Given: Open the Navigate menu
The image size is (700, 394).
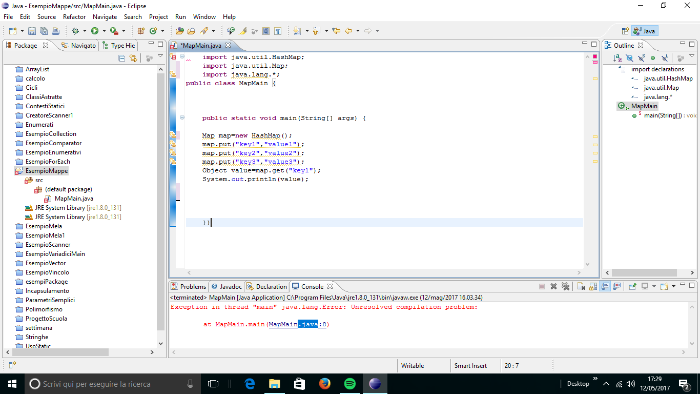Looking at the screenshot, I should point(104,17).
